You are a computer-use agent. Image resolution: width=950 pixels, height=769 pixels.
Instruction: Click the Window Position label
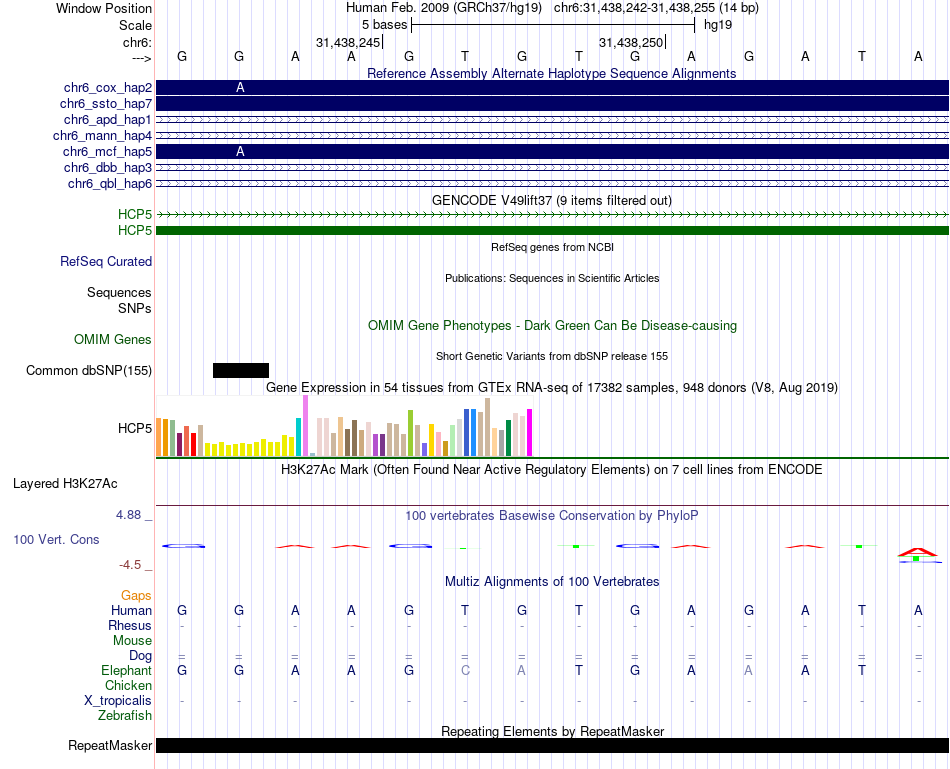click(104, 8)
